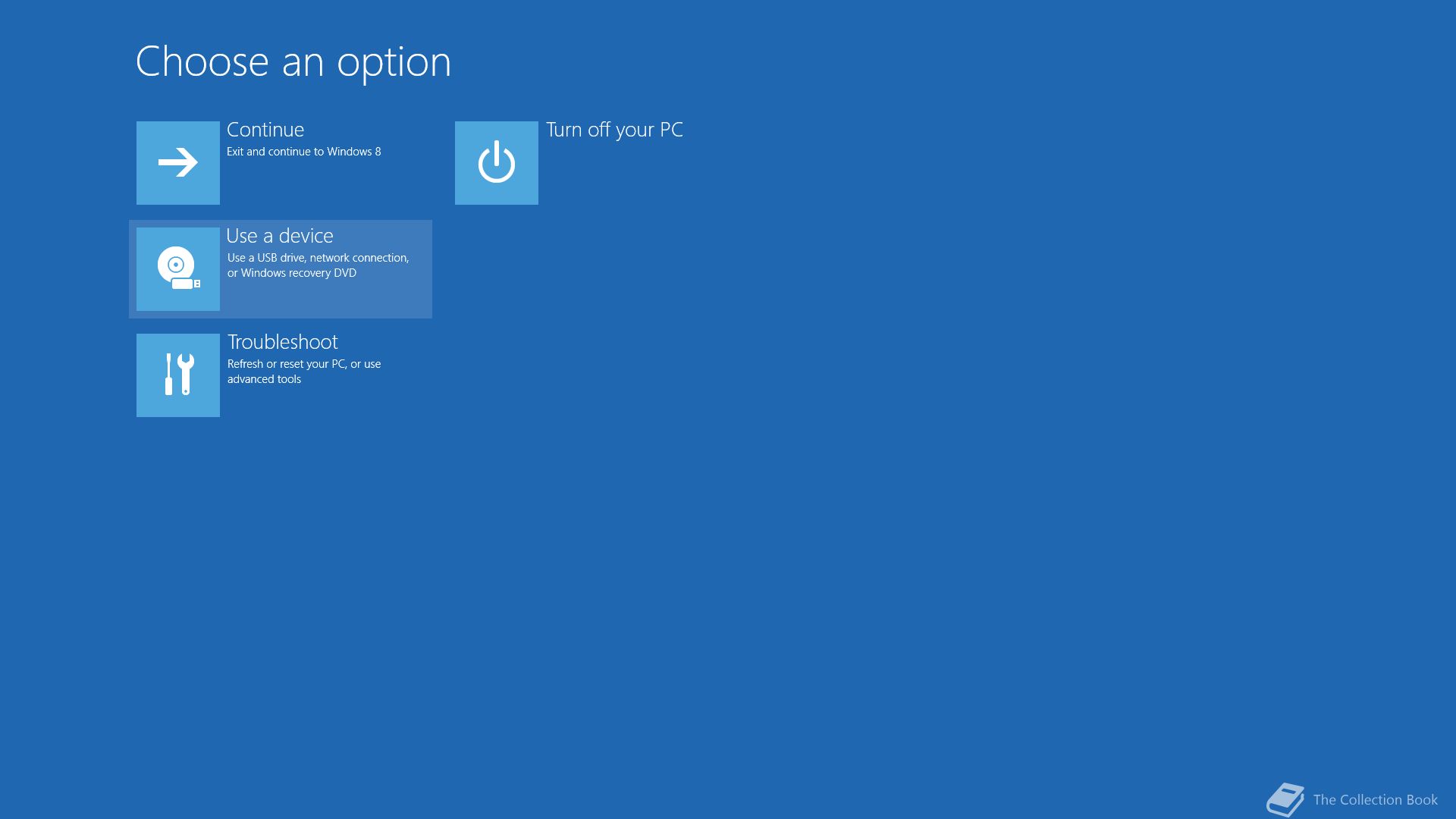Choose the Continue heading text
1456x819 pixels.
(265, 130)
